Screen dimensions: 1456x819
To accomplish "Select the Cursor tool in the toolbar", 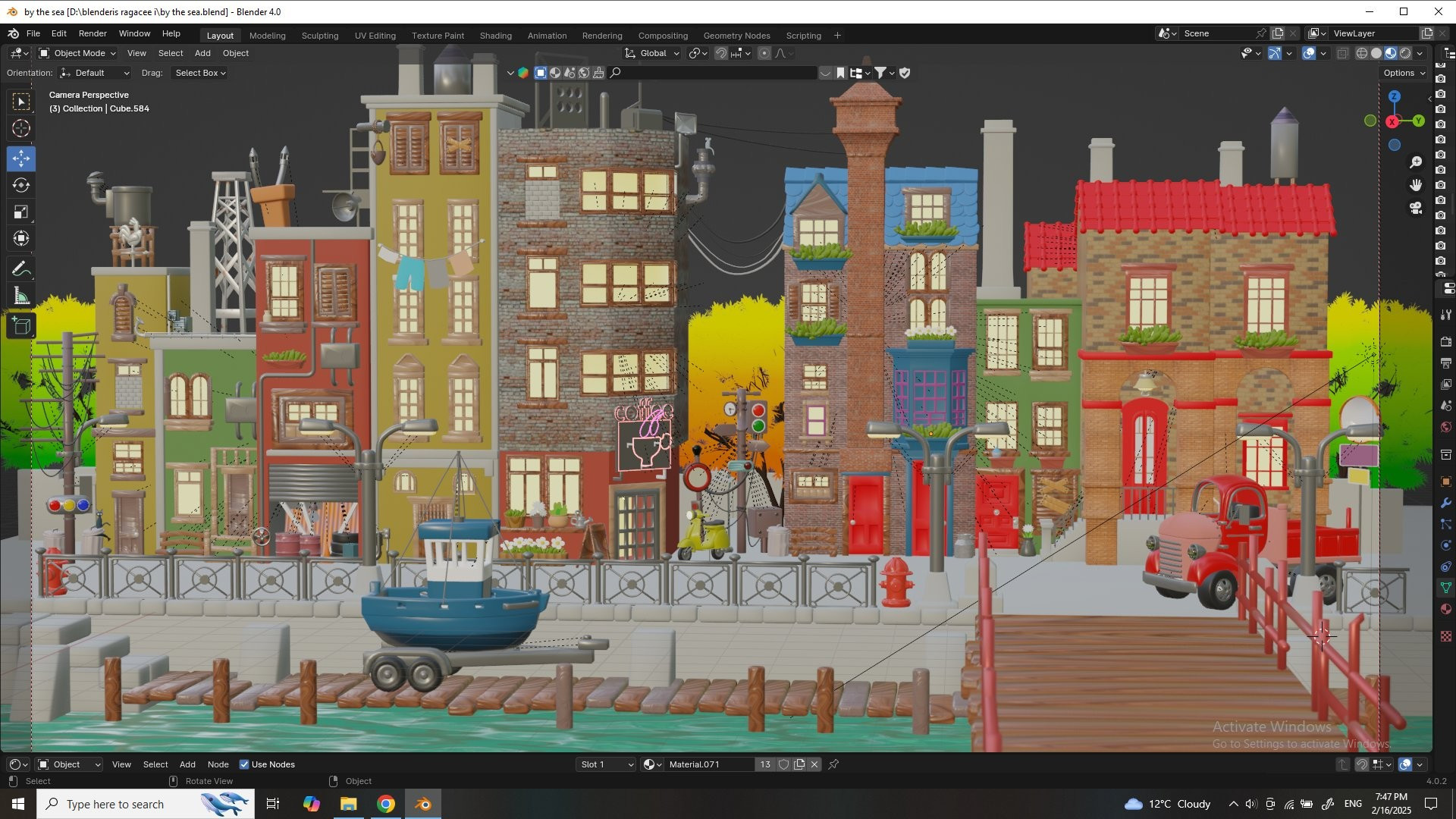I will click(21, 128).
